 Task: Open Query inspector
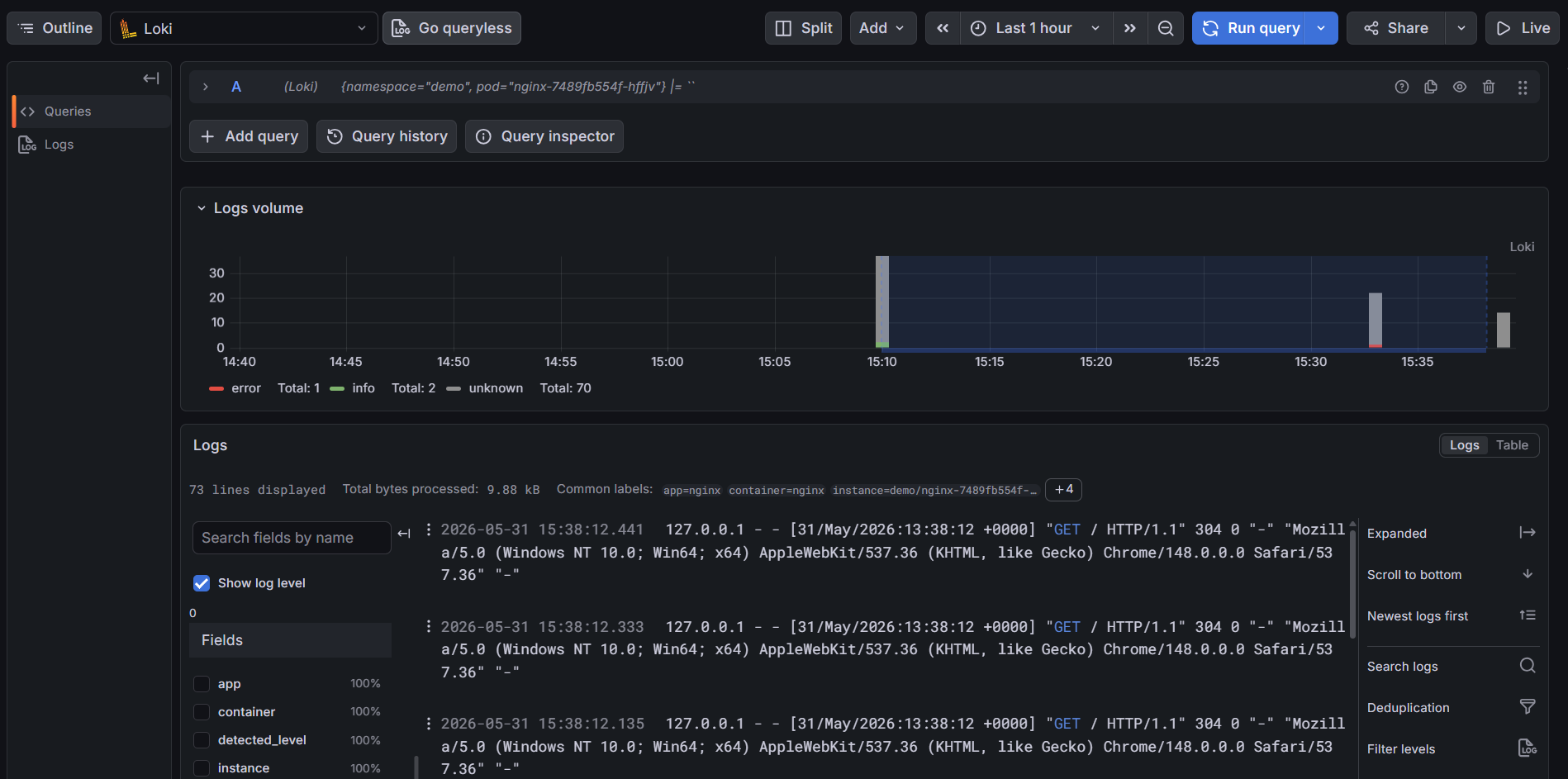pyautogui.click(x=544, y=136)
